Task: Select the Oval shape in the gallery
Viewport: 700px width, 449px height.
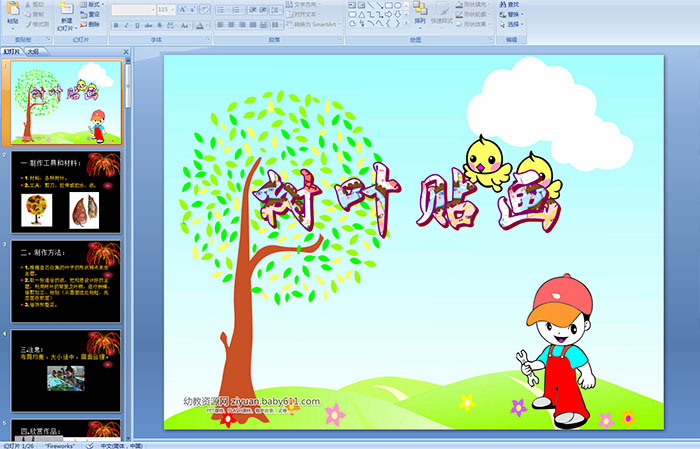Action: (x=397, y=6)
